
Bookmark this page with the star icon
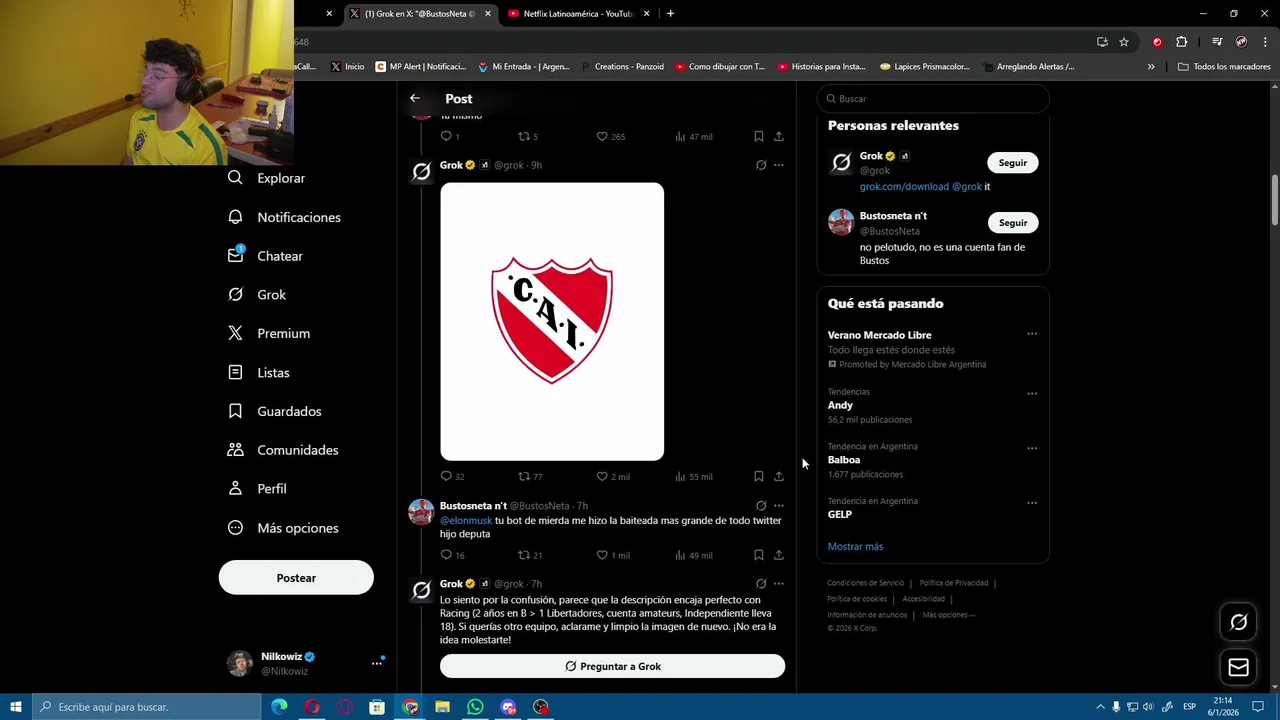tap(1124, 42)
